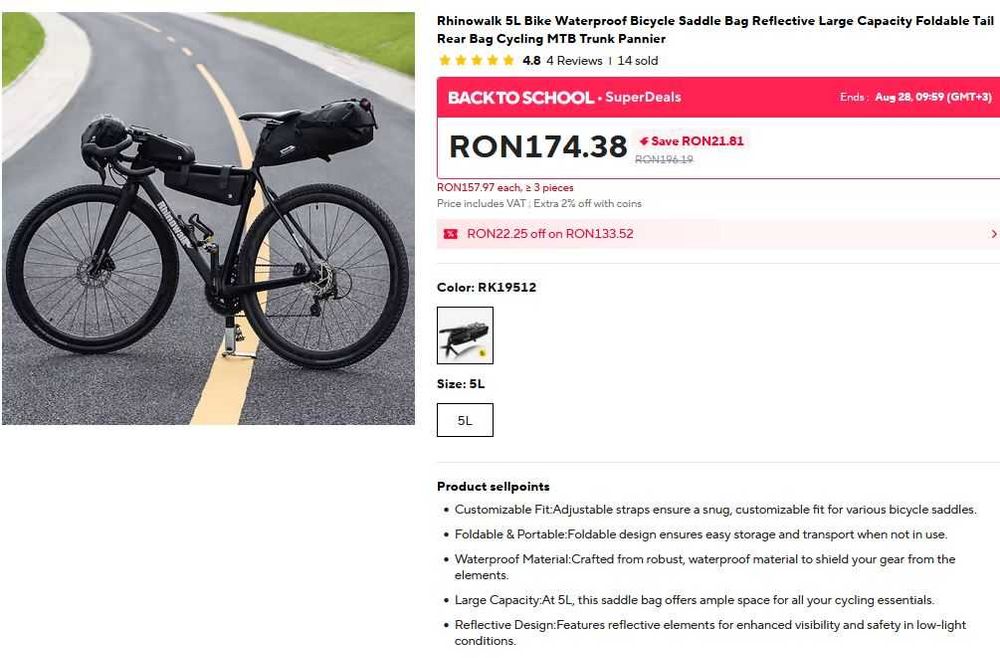
Task: Click the Product sellpoints heading
Action: tap(493, 487)
